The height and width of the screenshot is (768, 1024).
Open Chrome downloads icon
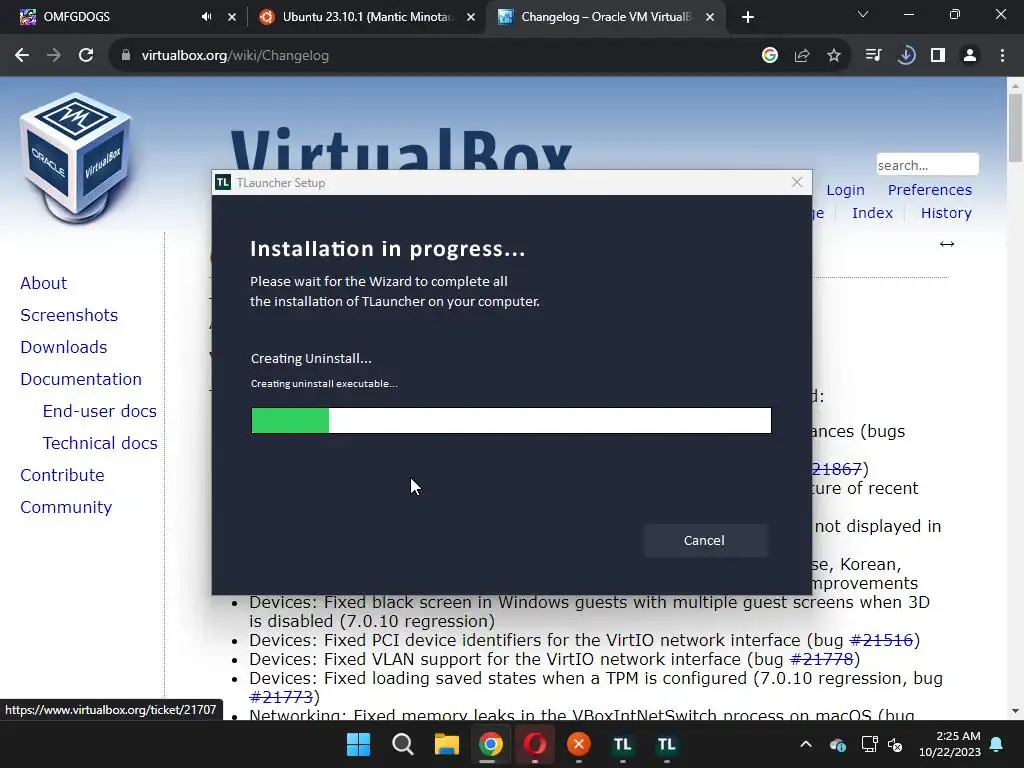pyautogui.click(x=906, y=56)
